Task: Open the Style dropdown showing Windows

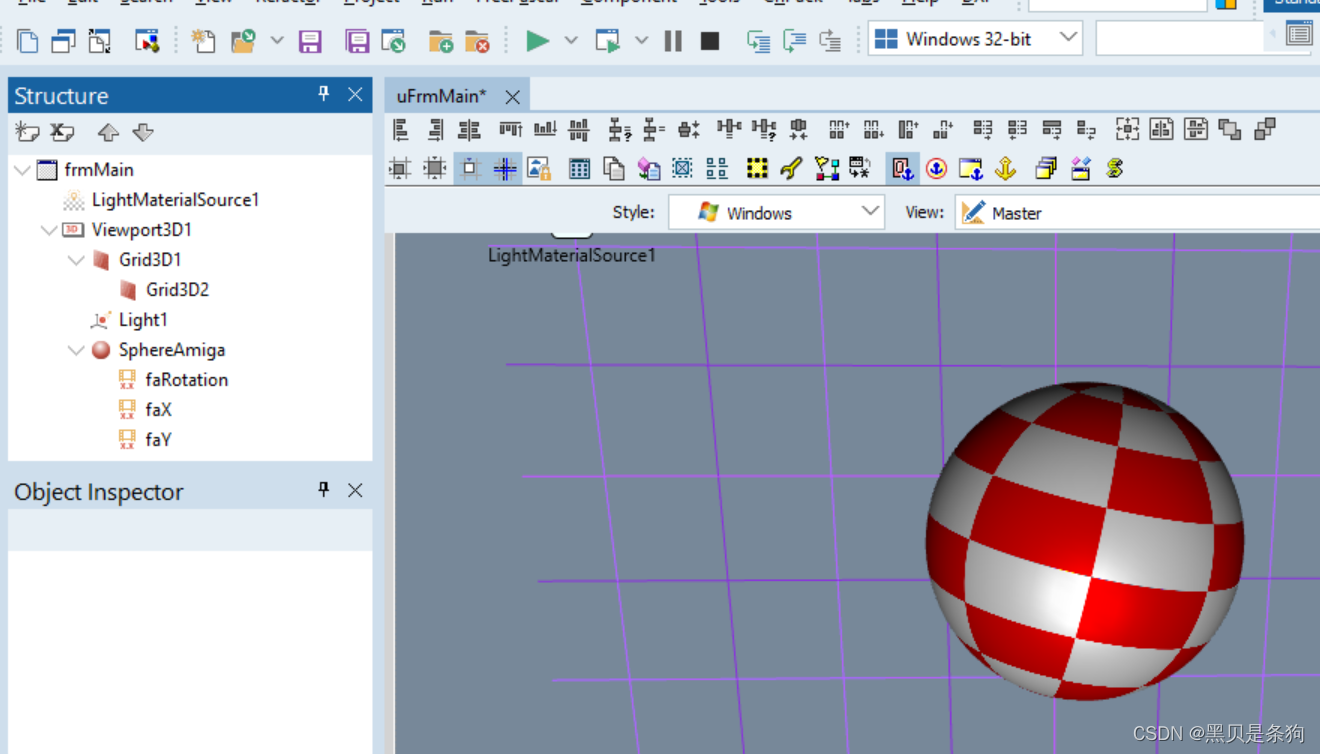Action: pyautogui.click(x=775, y=212)
